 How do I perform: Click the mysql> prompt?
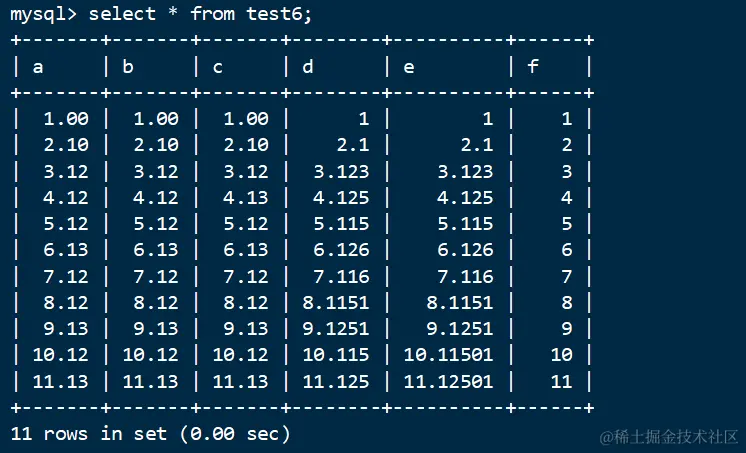pos(43,14)
